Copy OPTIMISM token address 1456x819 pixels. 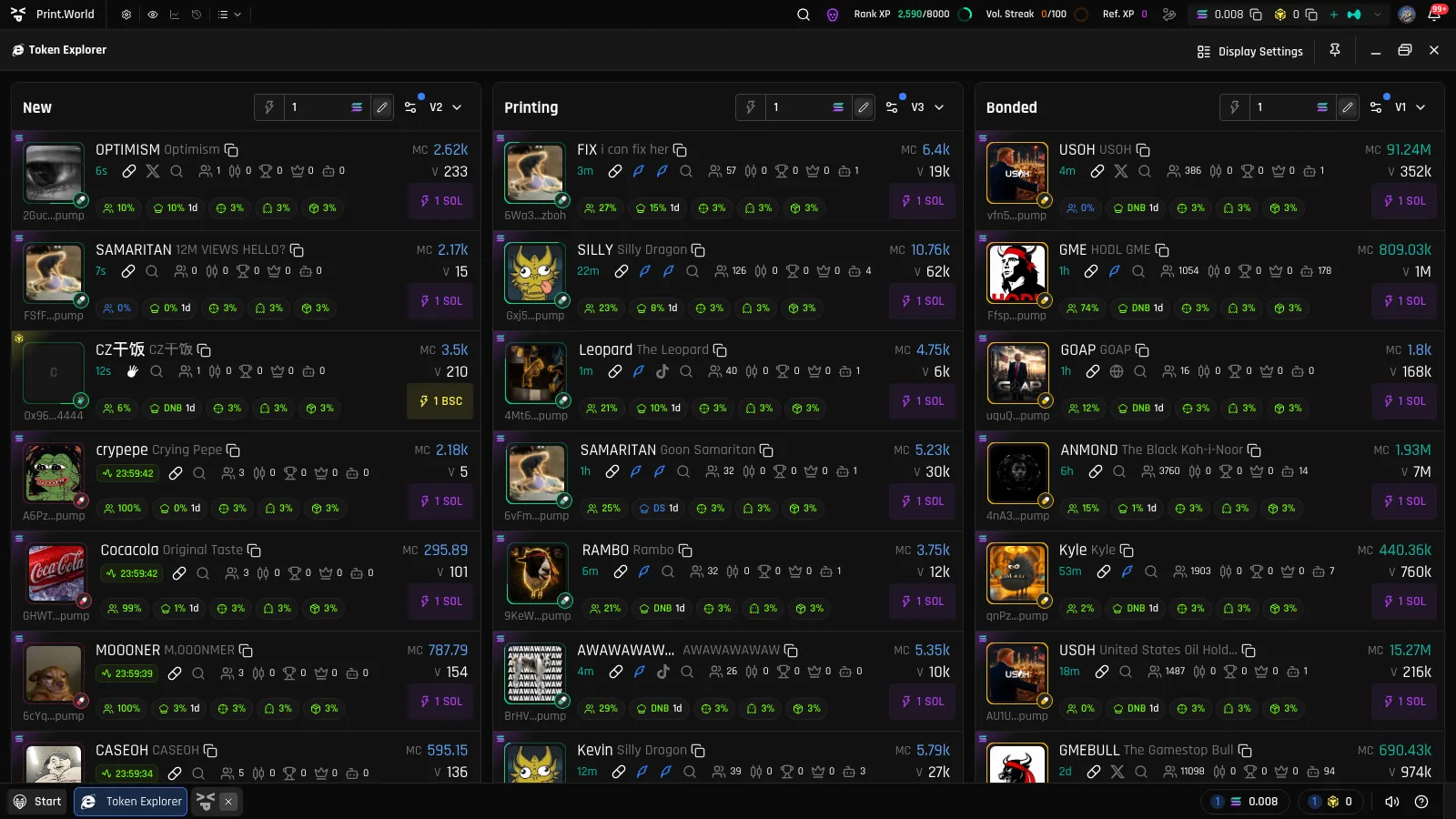[x=231, y=150]
